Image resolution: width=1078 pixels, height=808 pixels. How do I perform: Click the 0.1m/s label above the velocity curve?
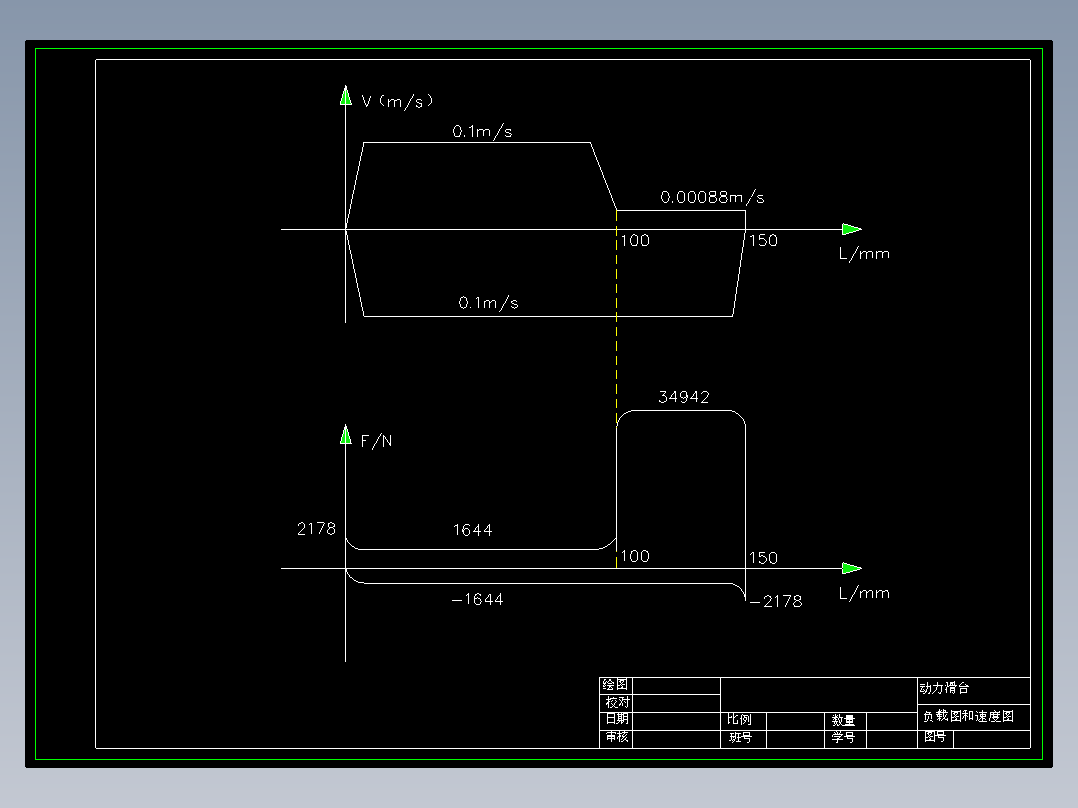pyautogui.click(x=482, y=131)
